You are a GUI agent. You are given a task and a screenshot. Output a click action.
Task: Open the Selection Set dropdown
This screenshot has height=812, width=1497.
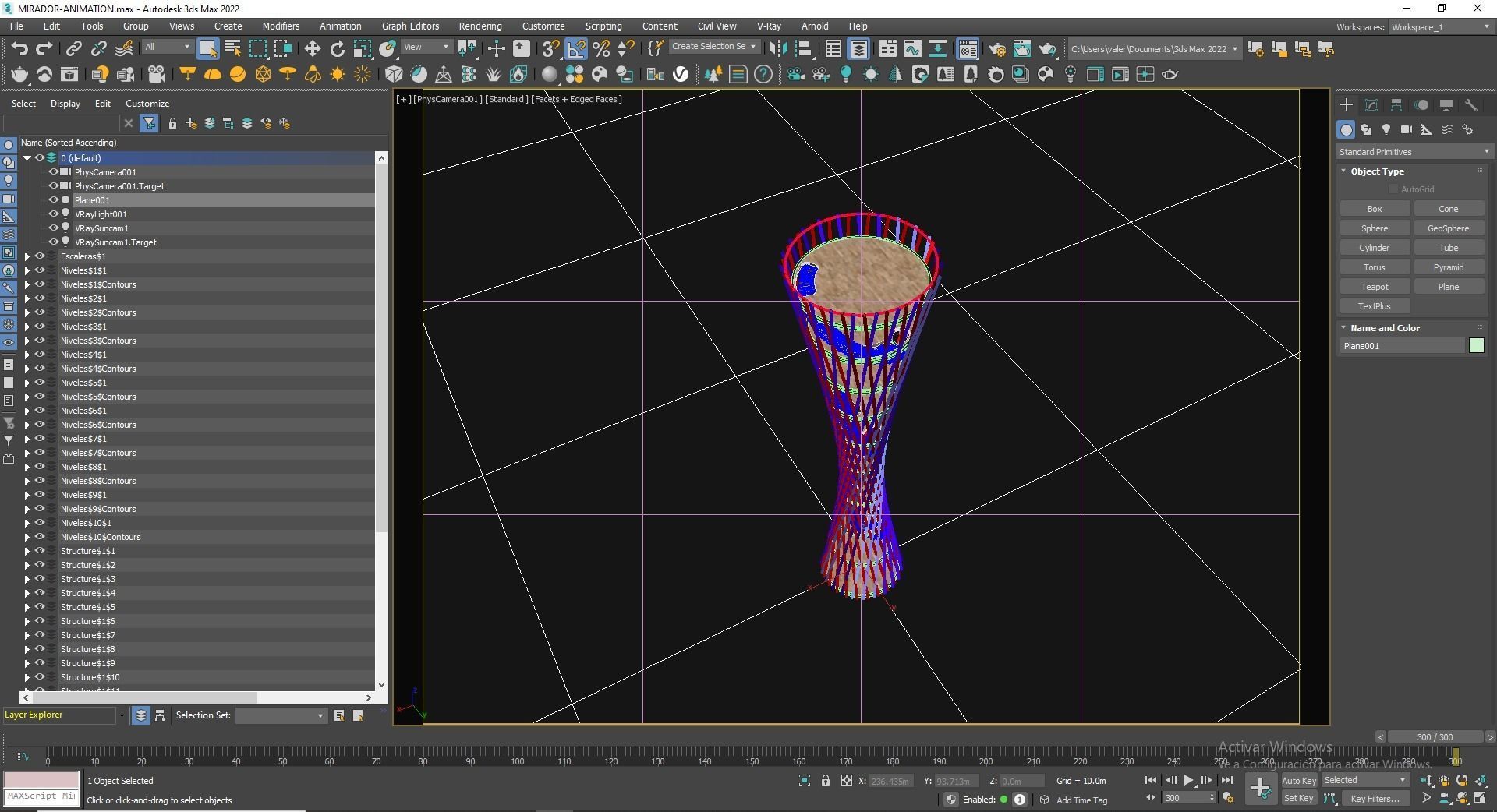coord(281,715)
